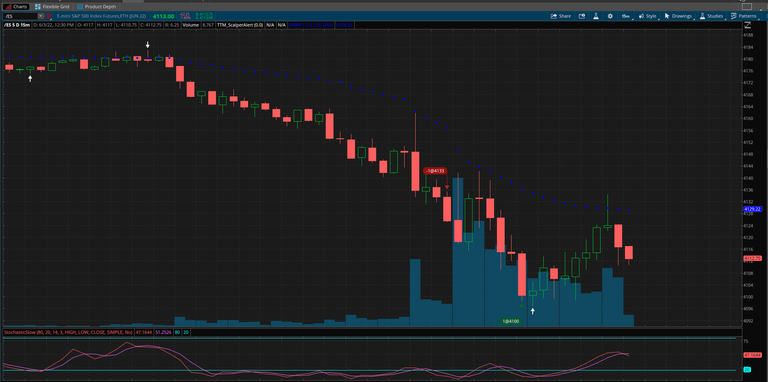Toggle the red symbol link indicator
The width and height of the screenshot is (768, 382).
pos(48,16)
